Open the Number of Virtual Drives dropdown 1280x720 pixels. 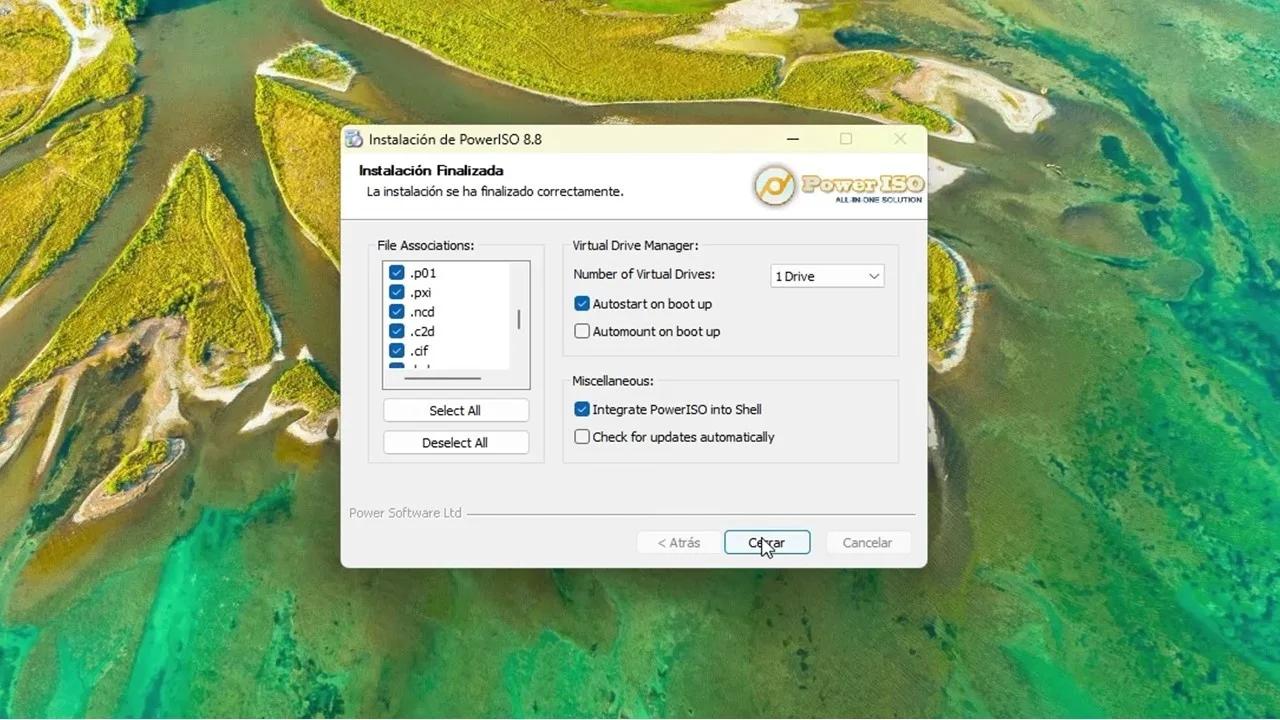point(872,275)
